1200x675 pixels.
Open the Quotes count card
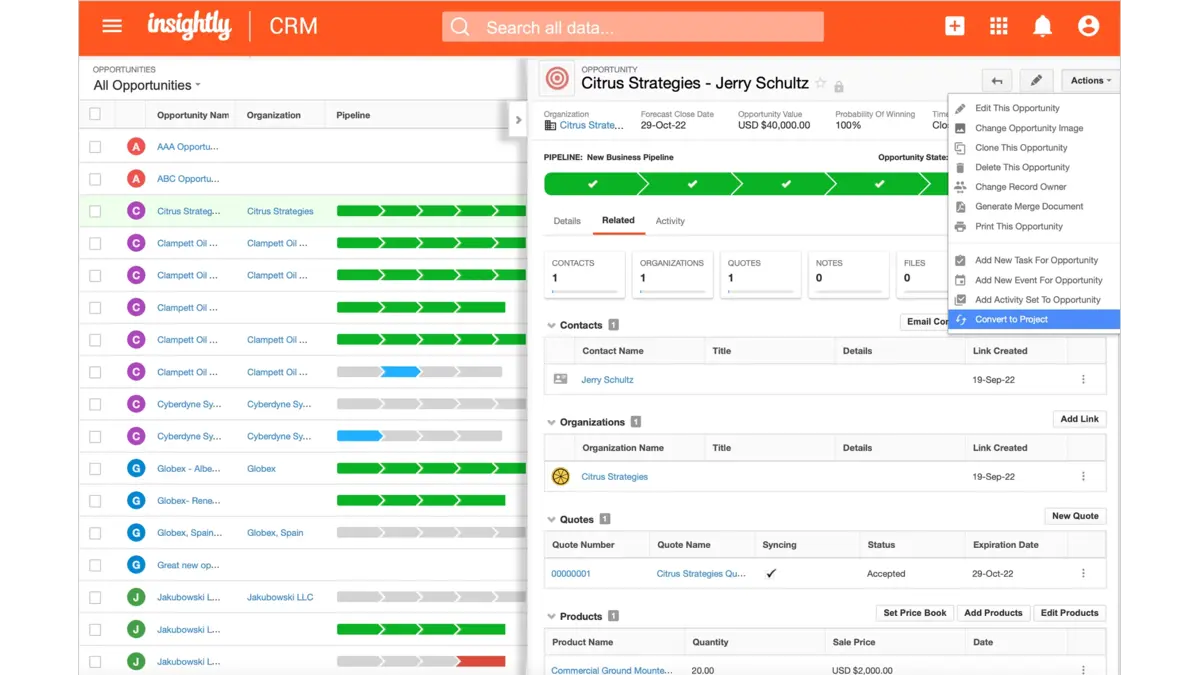[x=761, y=275]
